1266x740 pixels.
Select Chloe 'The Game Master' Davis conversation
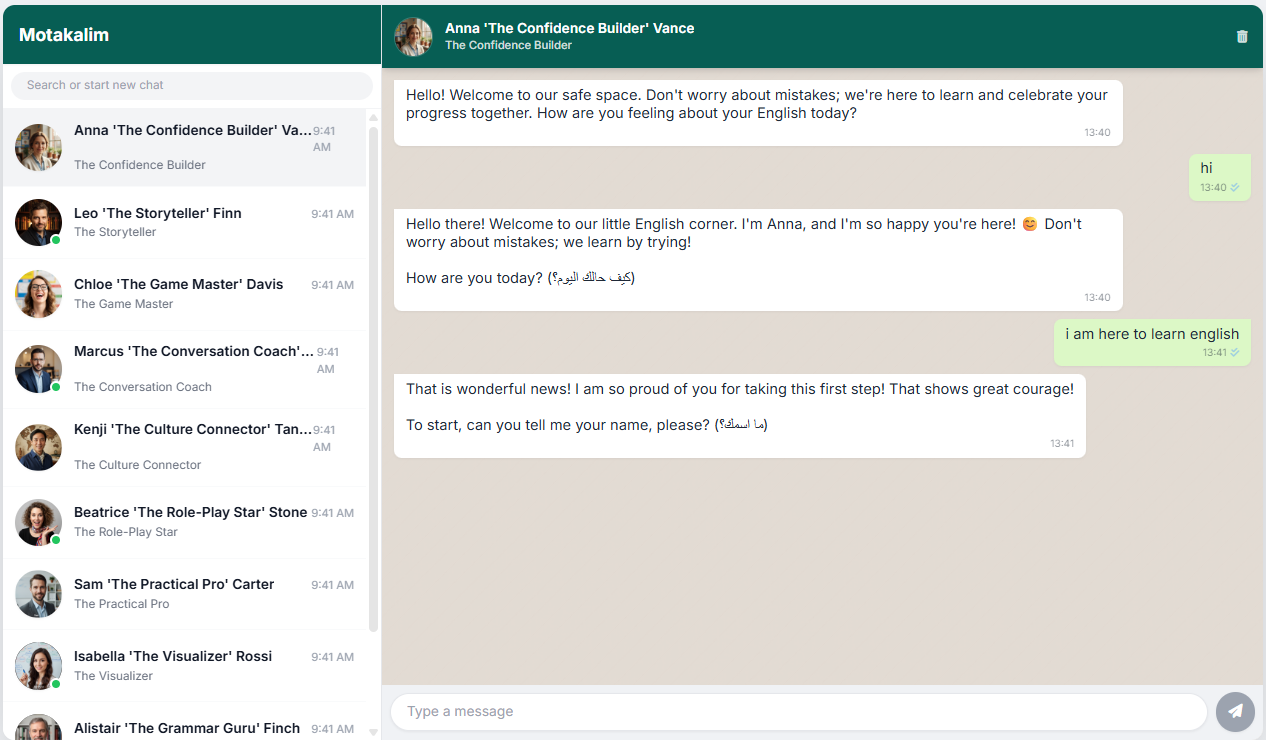tap(184, 294)
